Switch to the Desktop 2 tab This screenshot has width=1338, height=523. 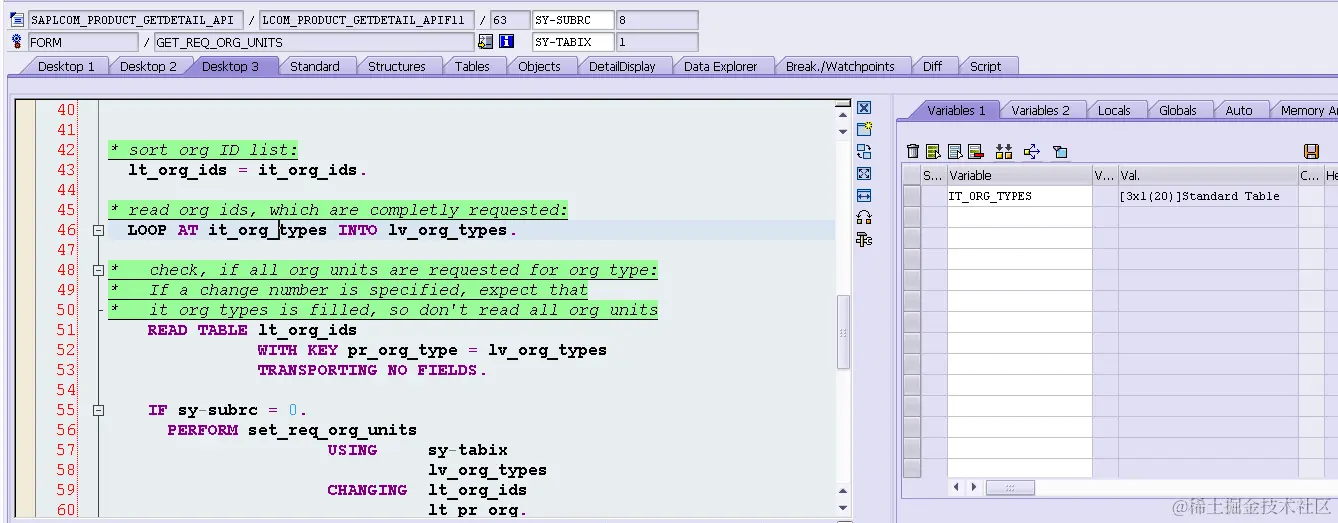click(x=148, y=66)
